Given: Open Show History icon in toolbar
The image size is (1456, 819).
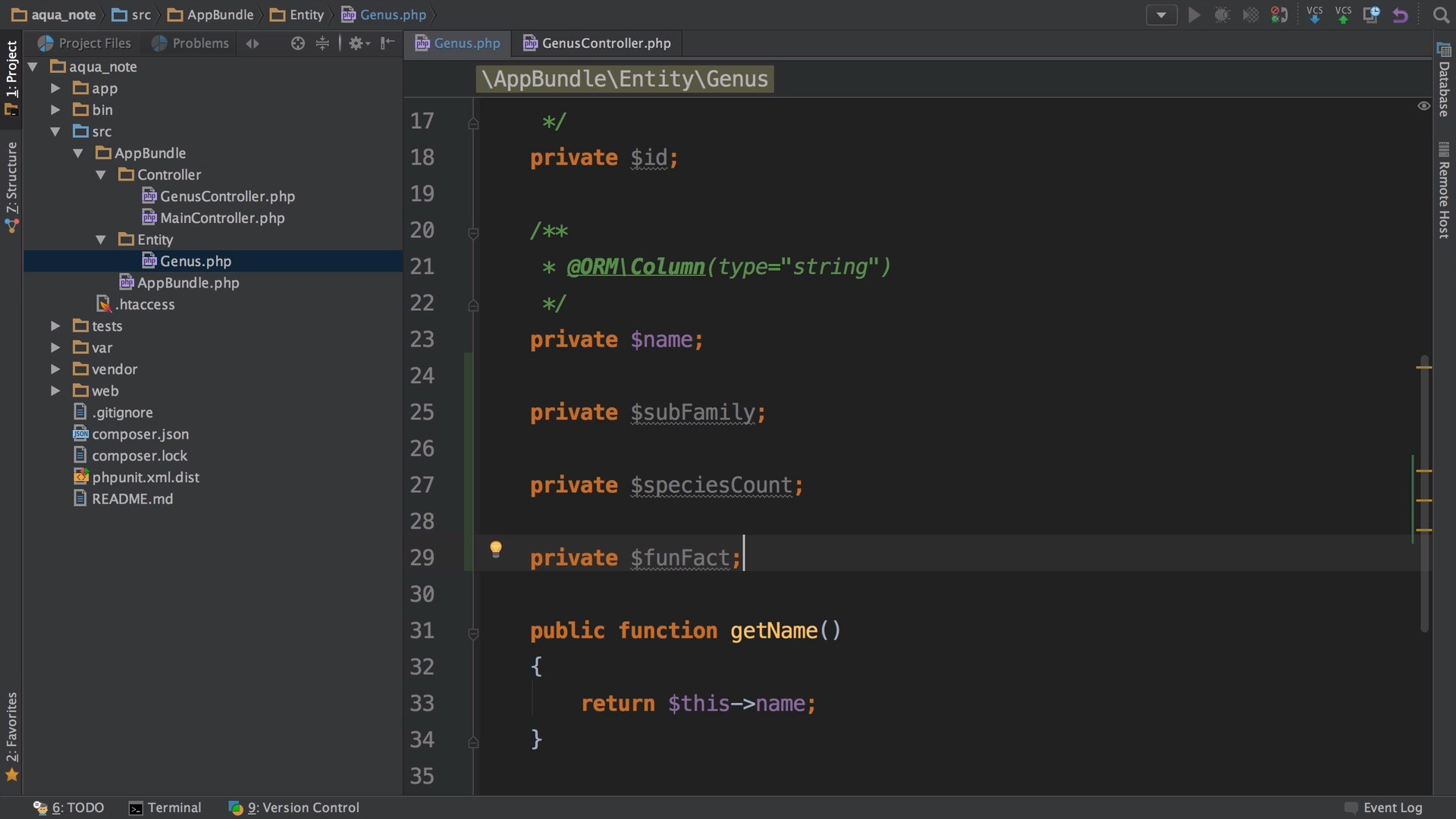Looking at the screenshot, I should coord(1371,15).
